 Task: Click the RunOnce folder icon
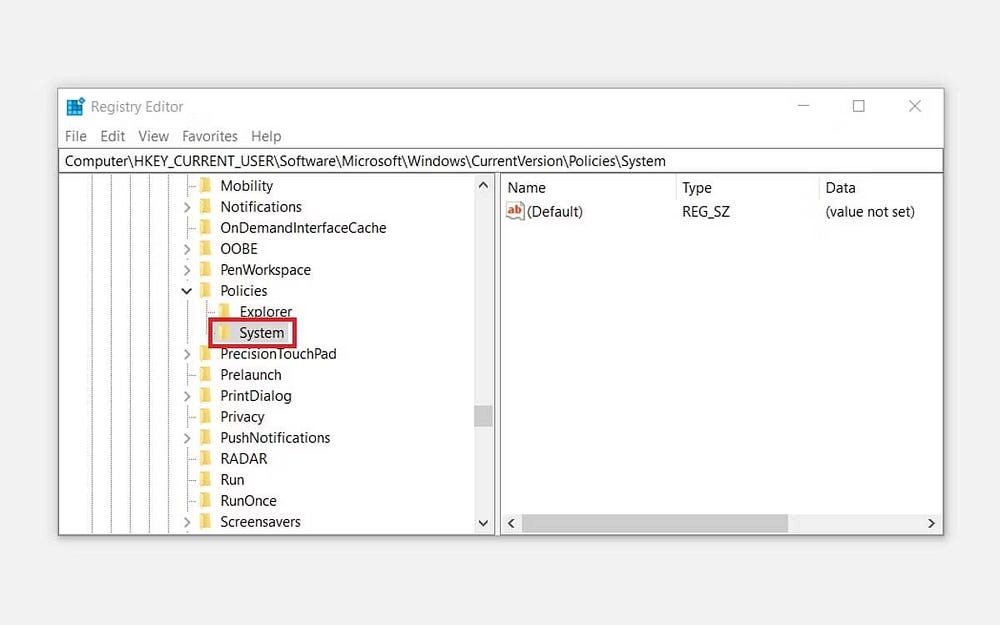pyautogui.click(x=207, y=500)
